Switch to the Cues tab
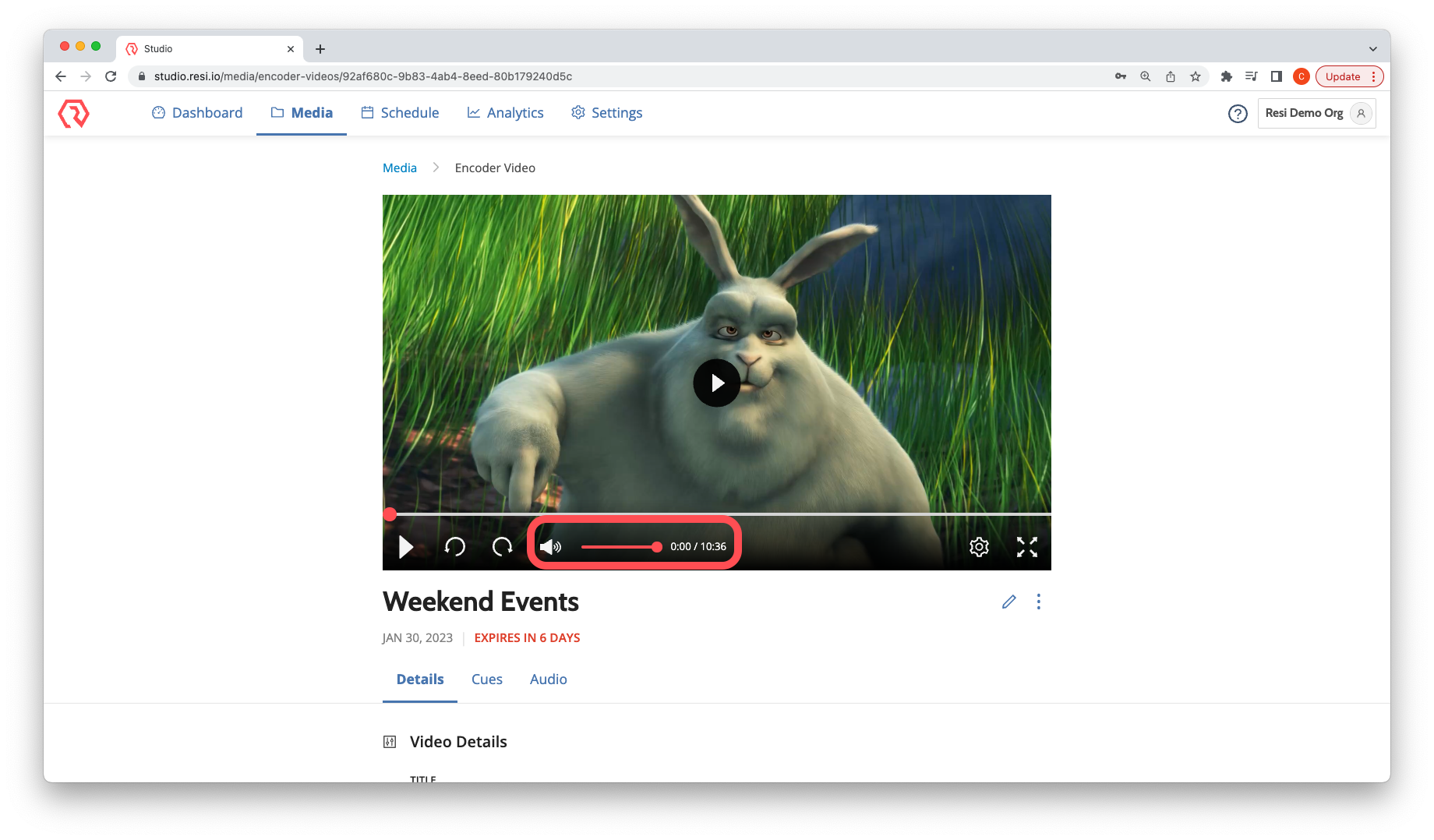 [x=486, y=679]
